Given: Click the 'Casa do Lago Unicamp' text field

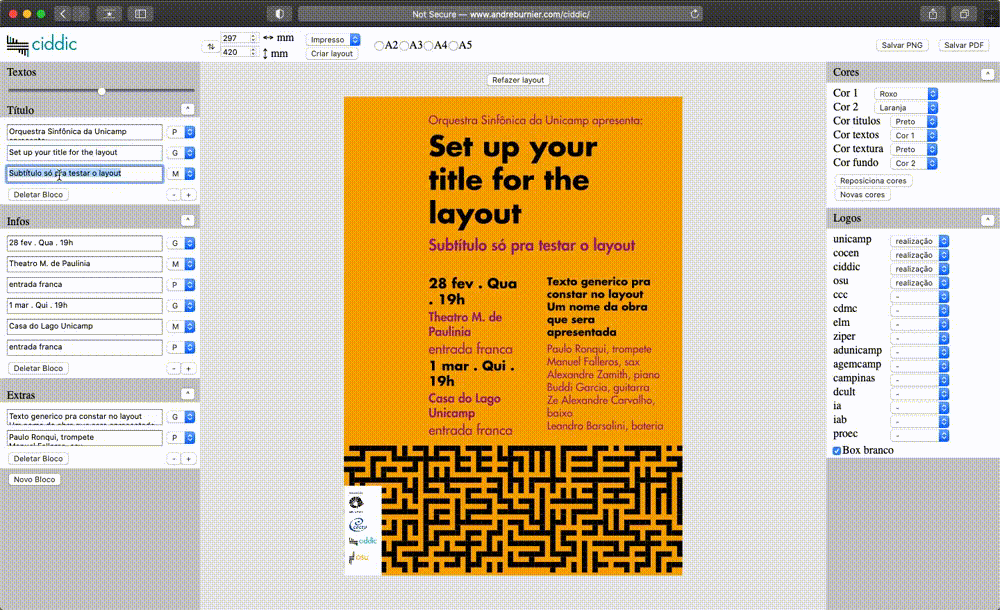Looking at the screenshot, I should click(x=85, y=327).
